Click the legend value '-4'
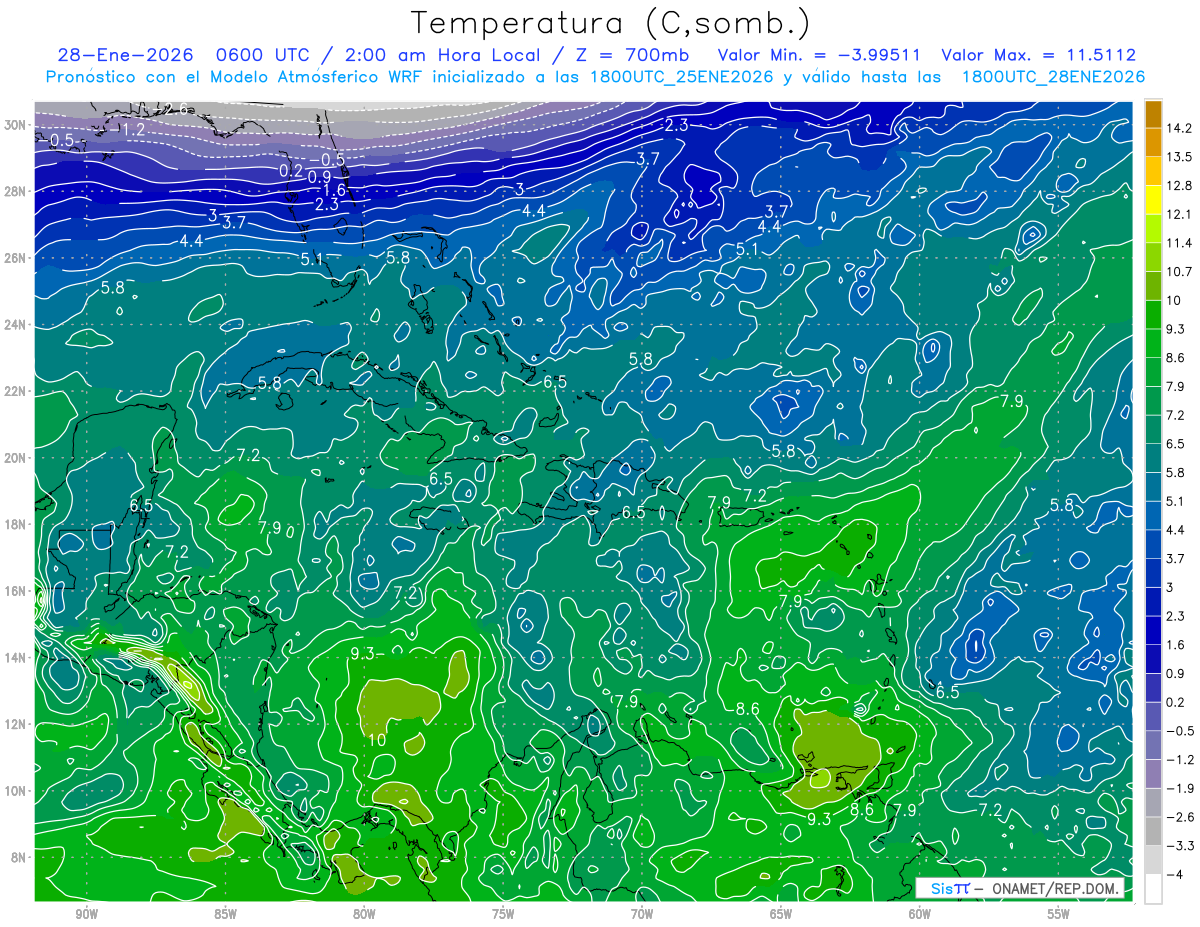 pyautogui.click(x=1174, y=875)
